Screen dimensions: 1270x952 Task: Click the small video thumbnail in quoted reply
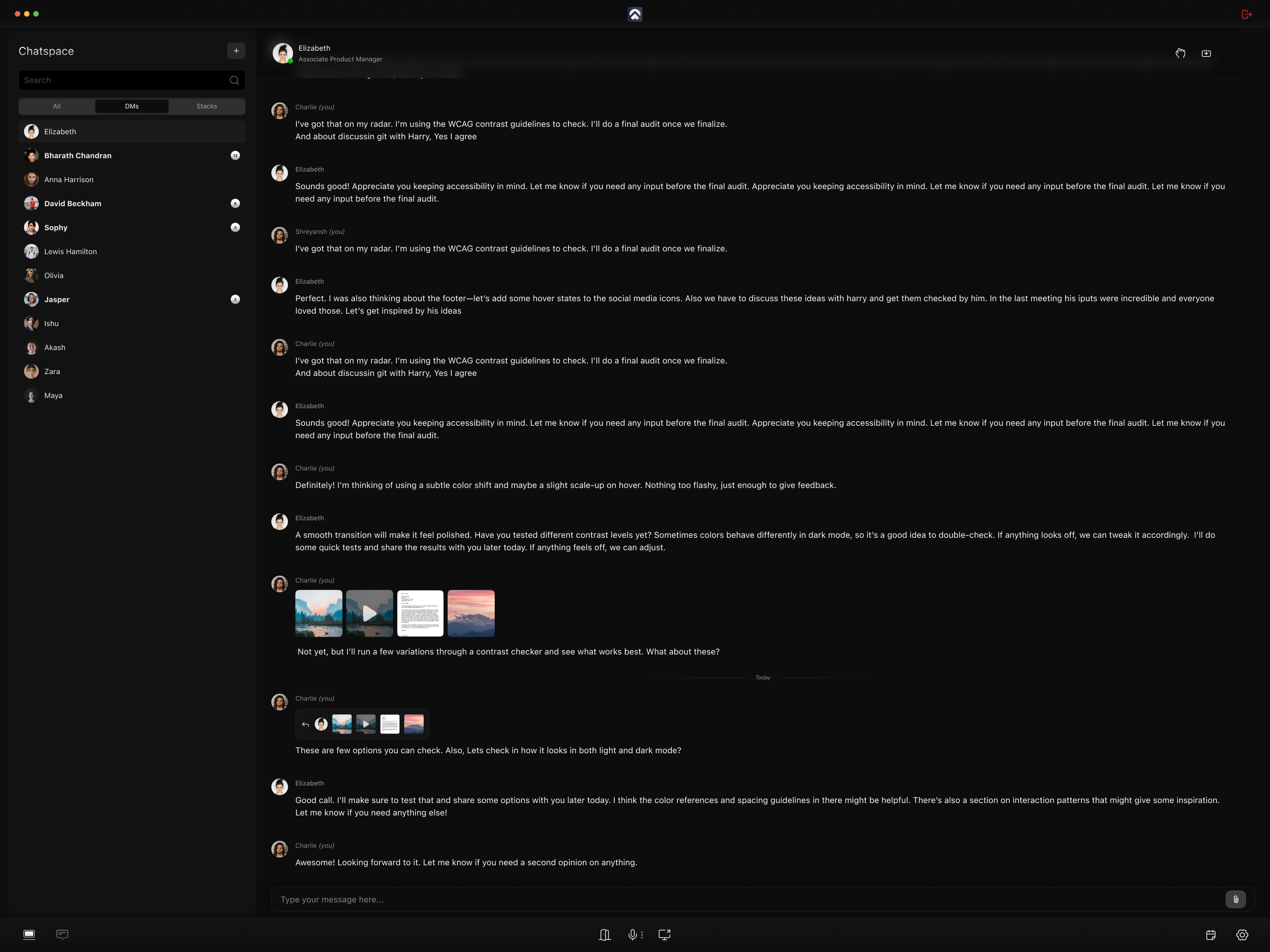tap(366, 724)
